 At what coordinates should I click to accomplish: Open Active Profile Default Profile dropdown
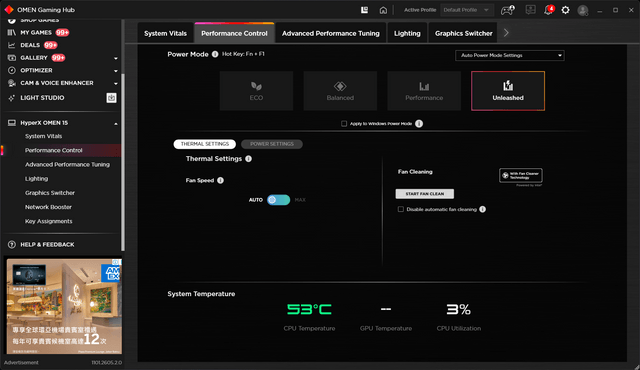pyautogui.click(x=467, y=10)
